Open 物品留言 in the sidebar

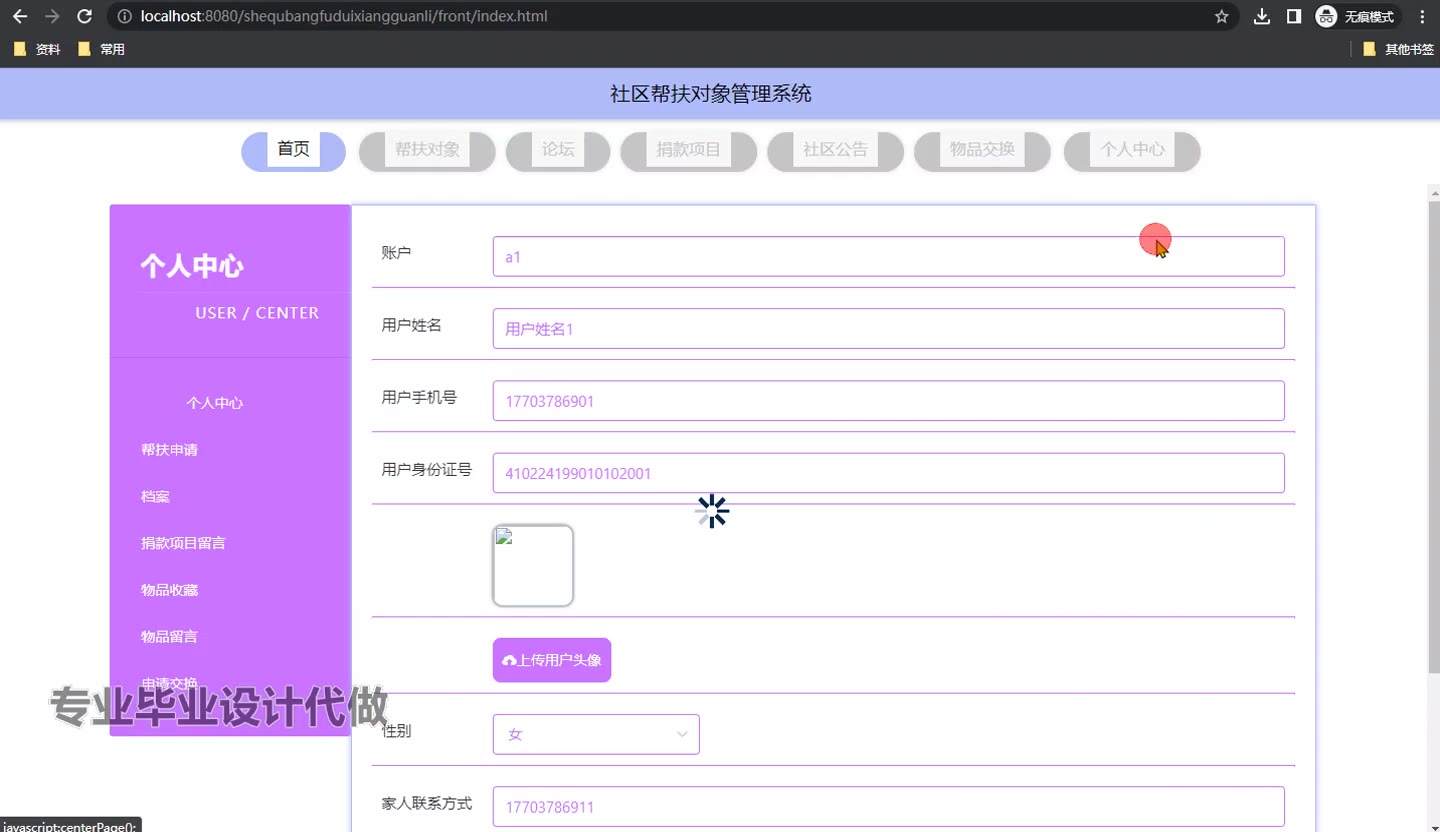coord(169,637)
